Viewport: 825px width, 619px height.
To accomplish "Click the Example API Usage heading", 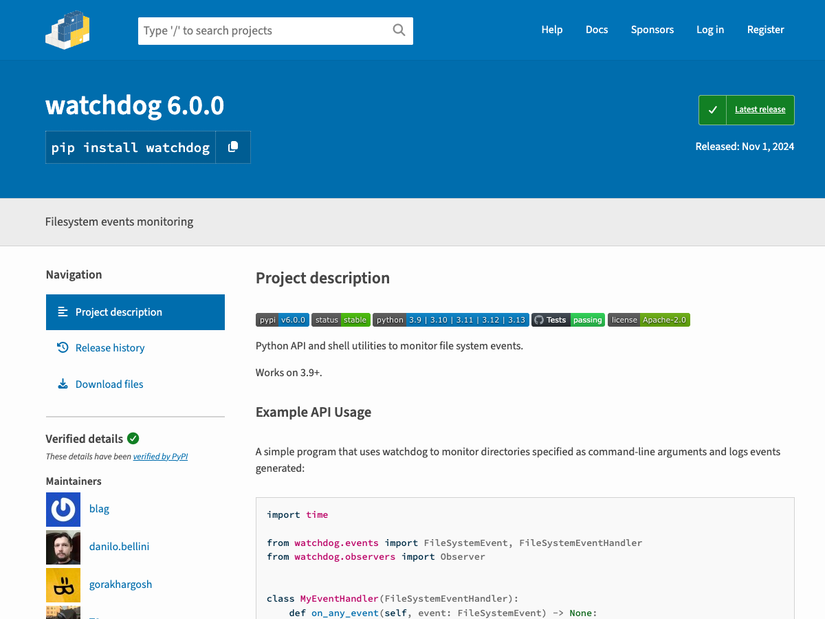I will coord(314,412).
